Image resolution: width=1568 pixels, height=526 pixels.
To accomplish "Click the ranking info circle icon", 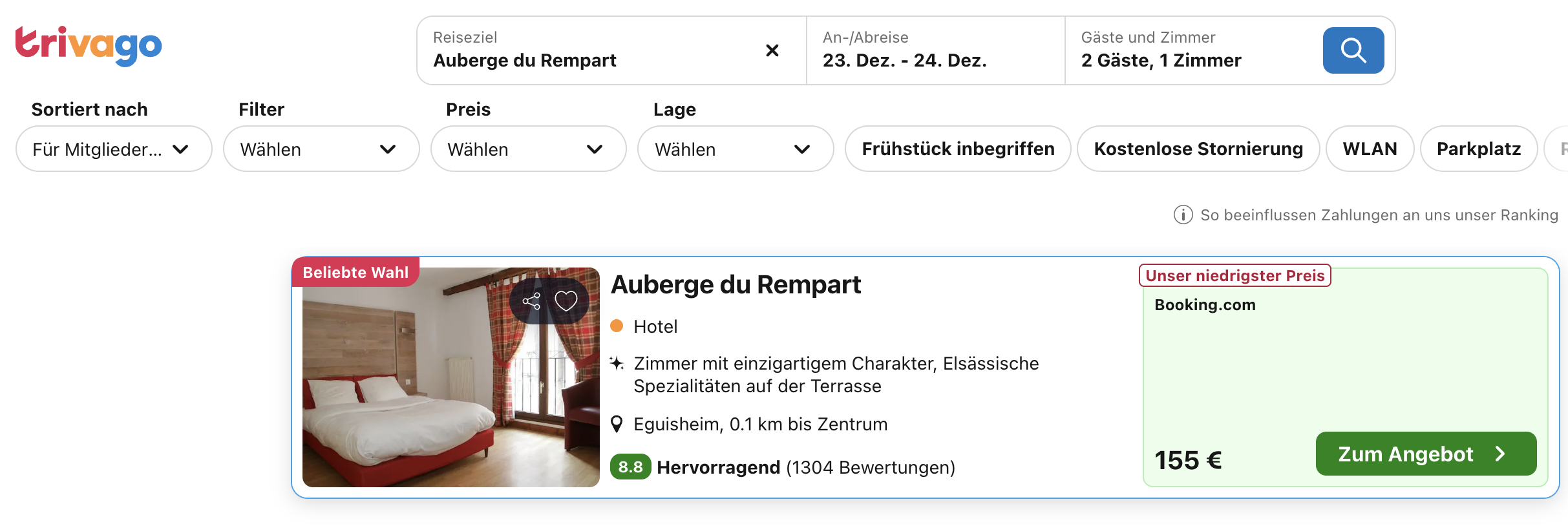I will [1183, 215].
